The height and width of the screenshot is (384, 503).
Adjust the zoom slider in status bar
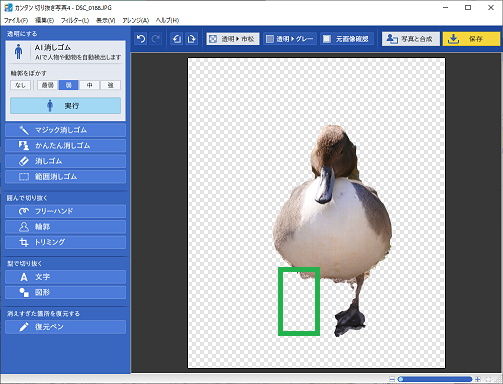435,379
